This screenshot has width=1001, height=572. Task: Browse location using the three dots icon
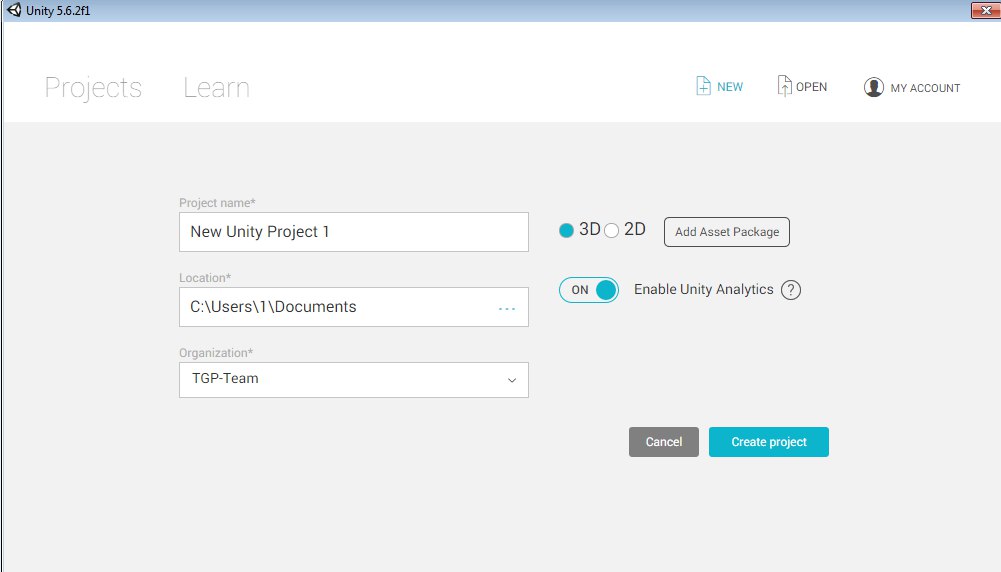(x=507, y=309)
